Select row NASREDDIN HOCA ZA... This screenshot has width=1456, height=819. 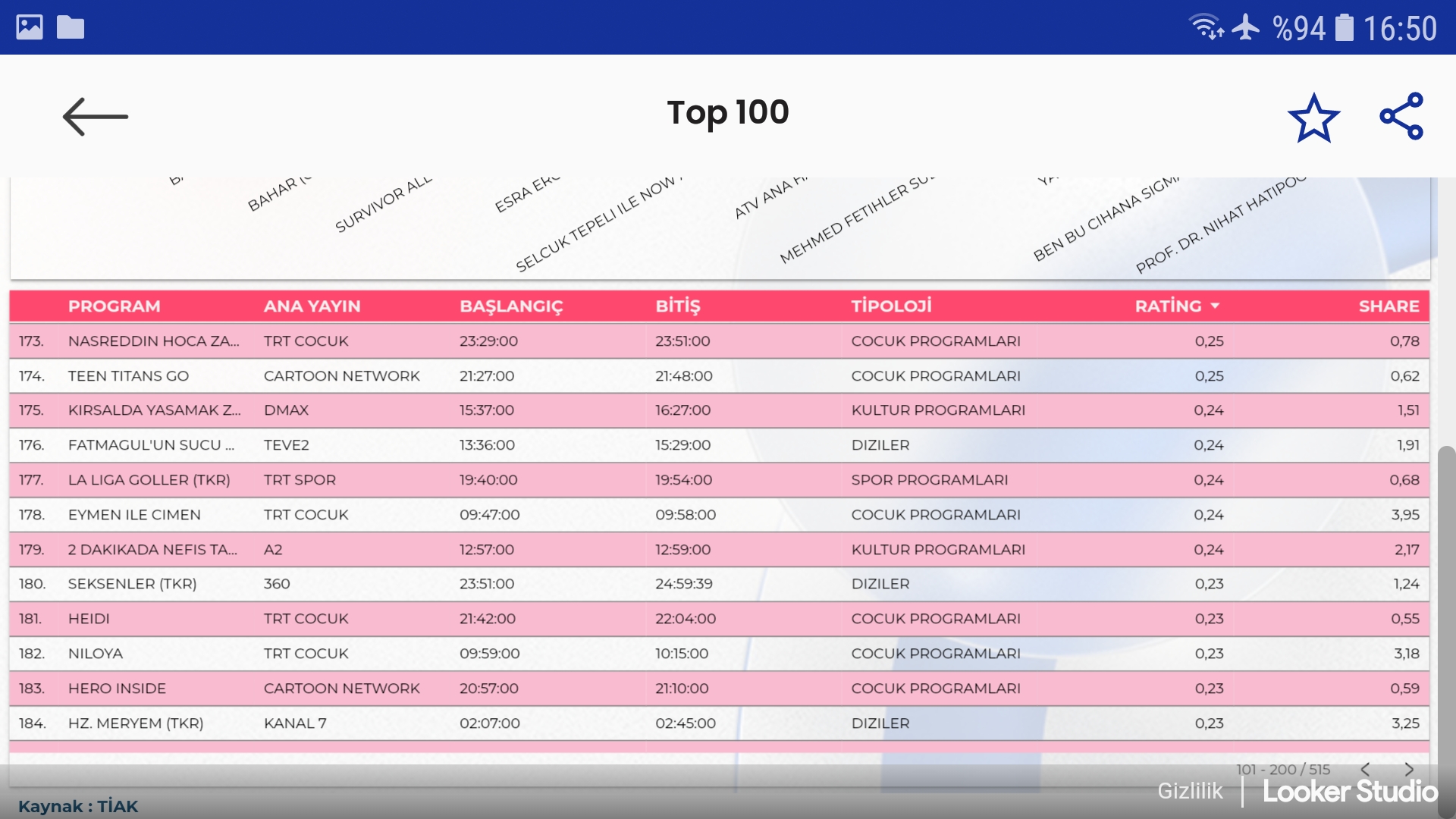(719, 341)
